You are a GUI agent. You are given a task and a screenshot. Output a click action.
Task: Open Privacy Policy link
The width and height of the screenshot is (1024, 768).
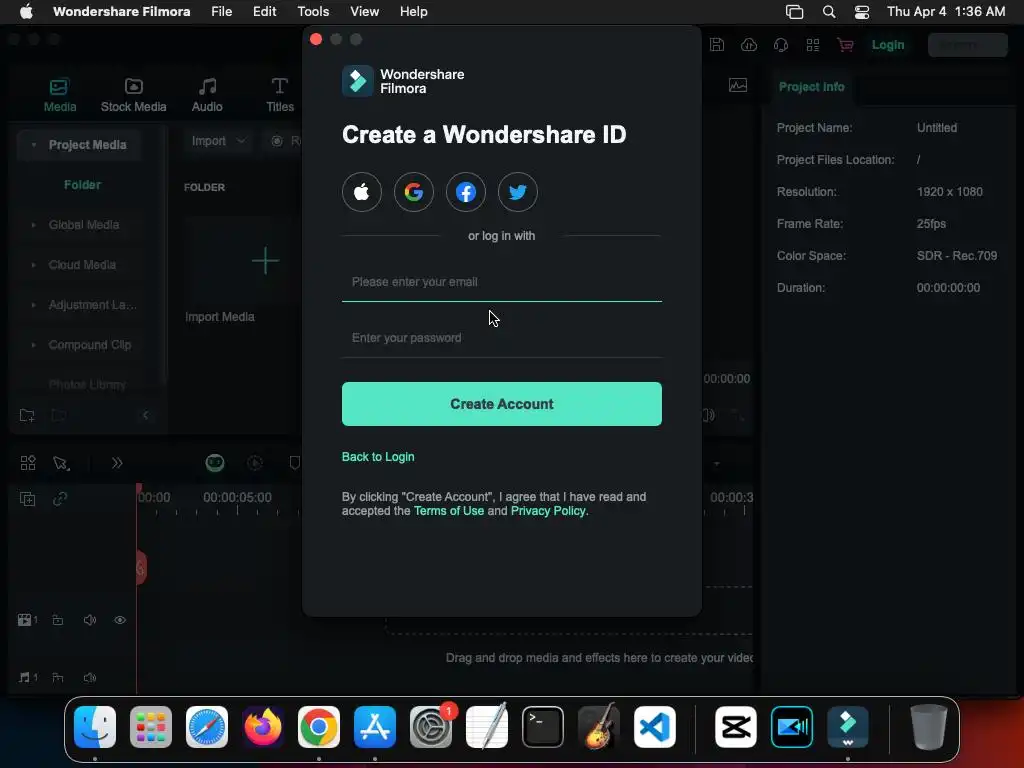(548, 511)
